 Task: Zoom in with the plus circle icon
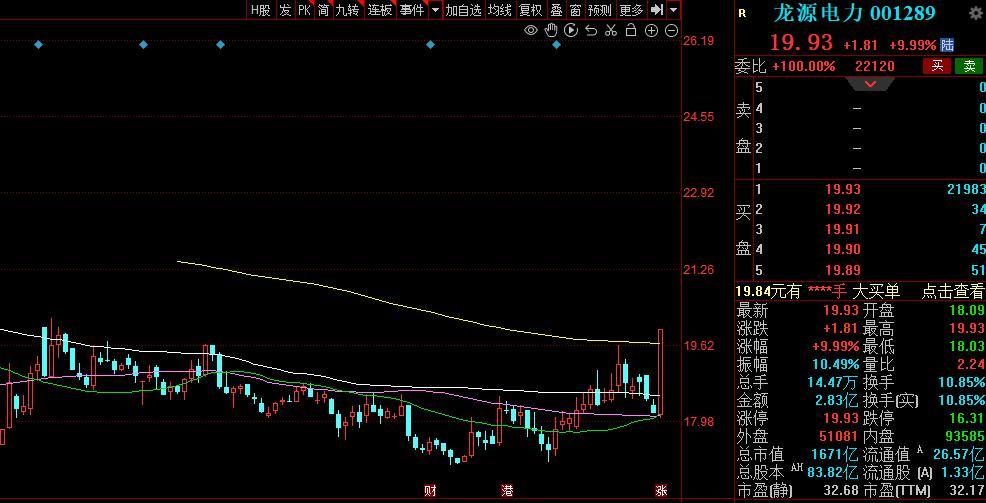point(651,30)
